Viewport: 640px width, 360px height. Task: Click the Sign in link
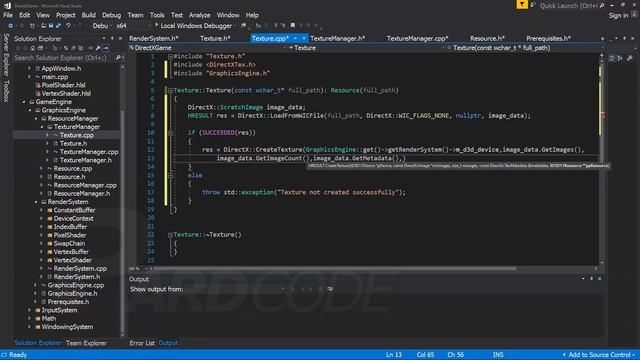(618, 16)
